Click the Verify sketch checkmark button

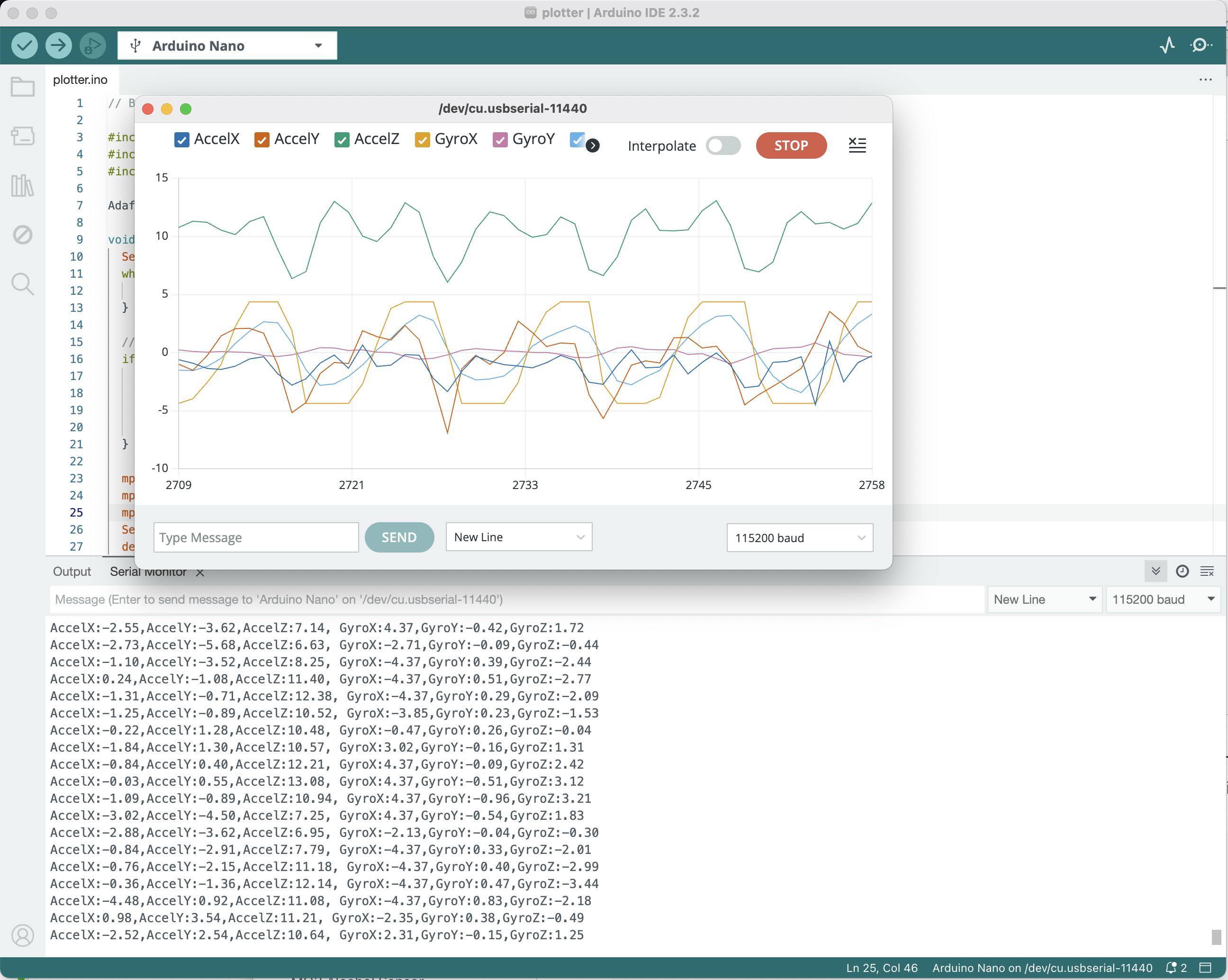[25, 45]
